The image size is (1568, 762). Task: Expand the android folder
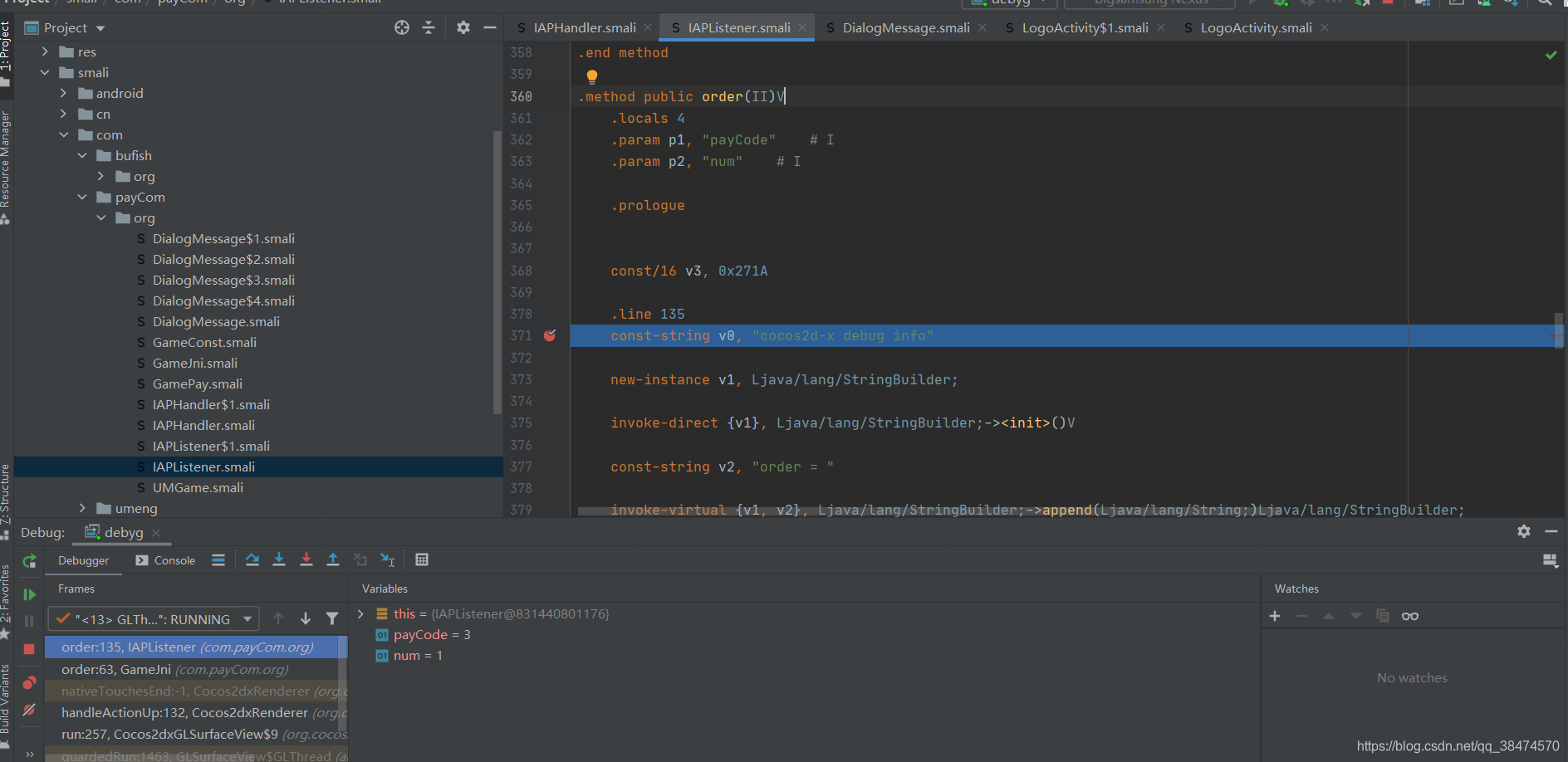pos(63,93)
